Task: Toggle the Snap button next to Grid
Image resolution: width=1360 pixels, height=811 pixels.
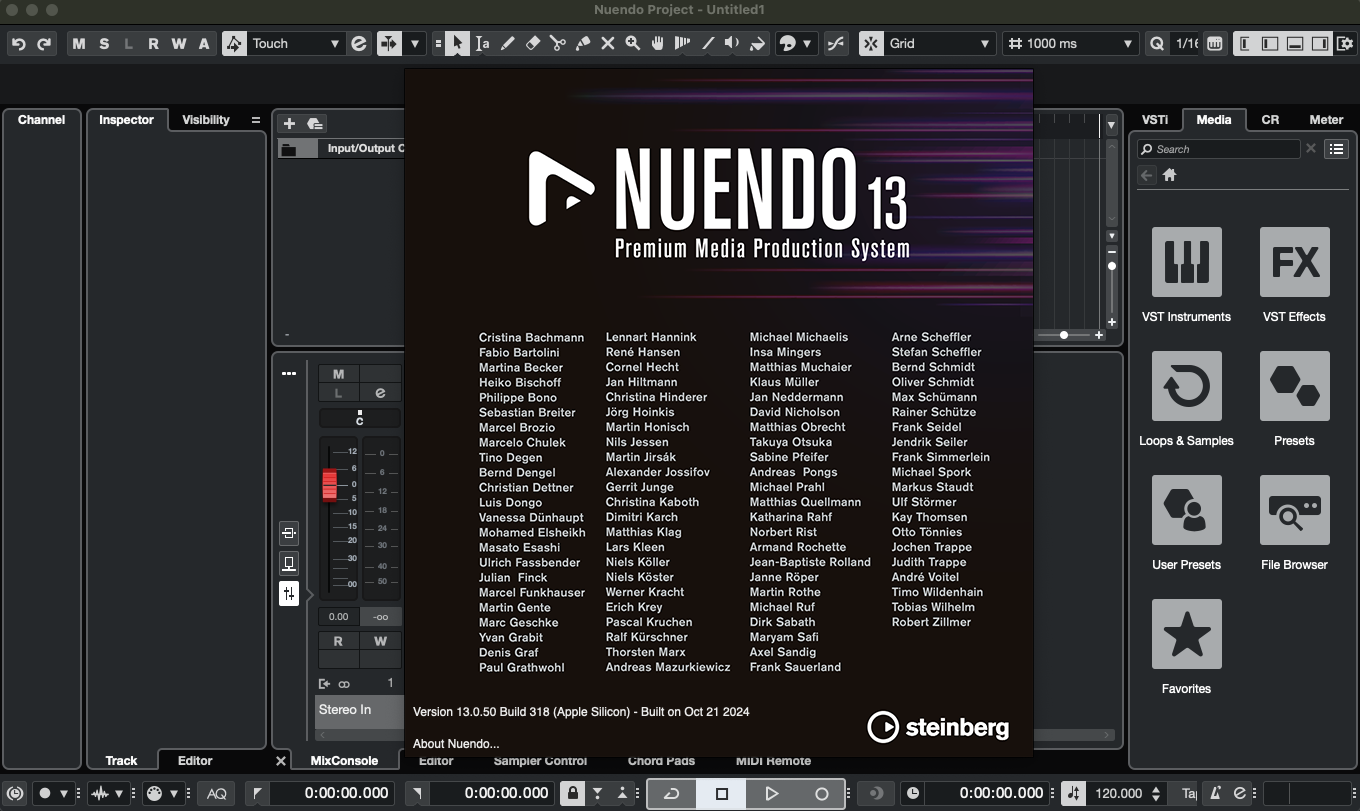Action: click(x=871, y=43)
